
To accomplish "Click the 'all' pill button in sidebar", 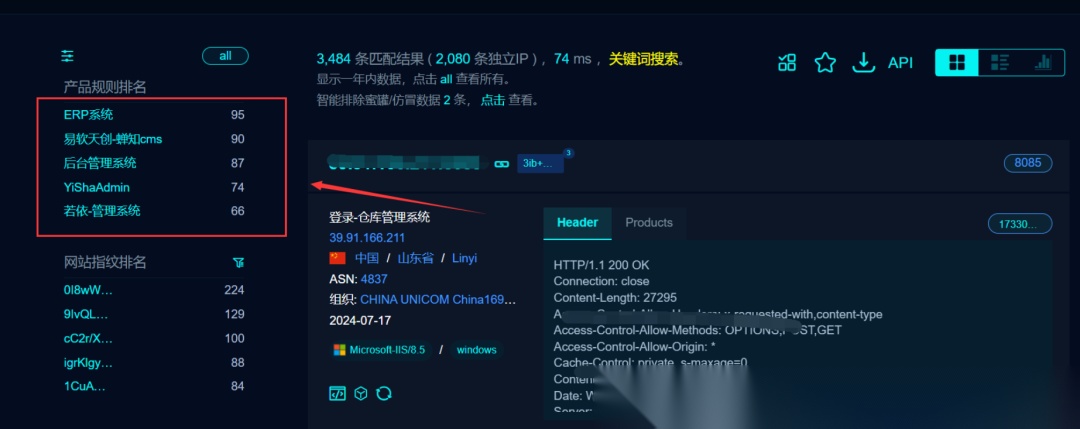I will click(225, 56).
